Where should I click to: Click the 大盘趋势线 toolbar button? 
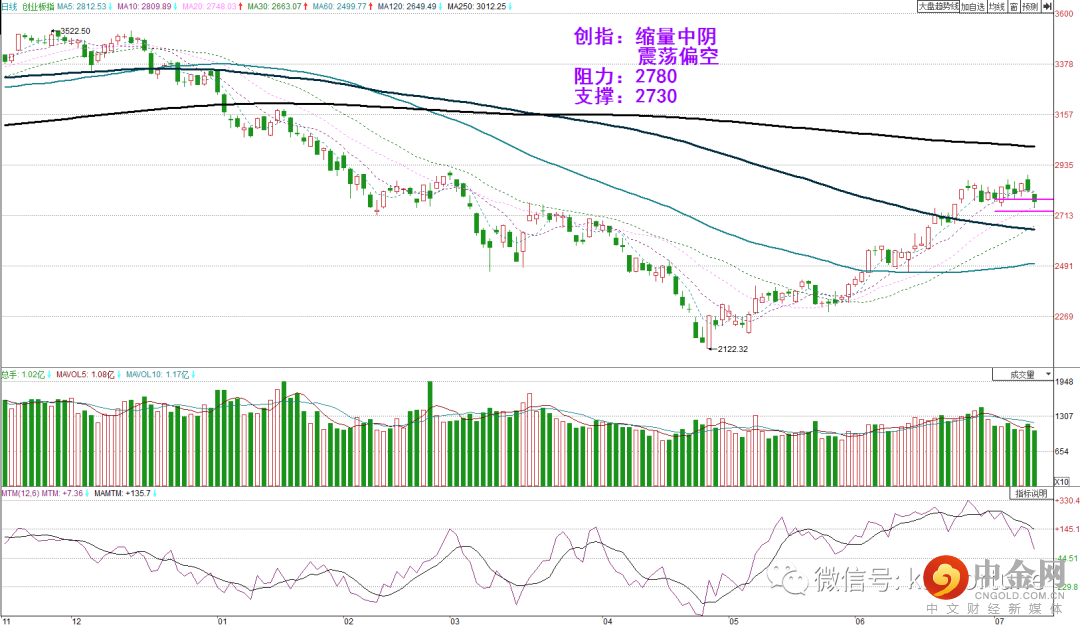939,6
